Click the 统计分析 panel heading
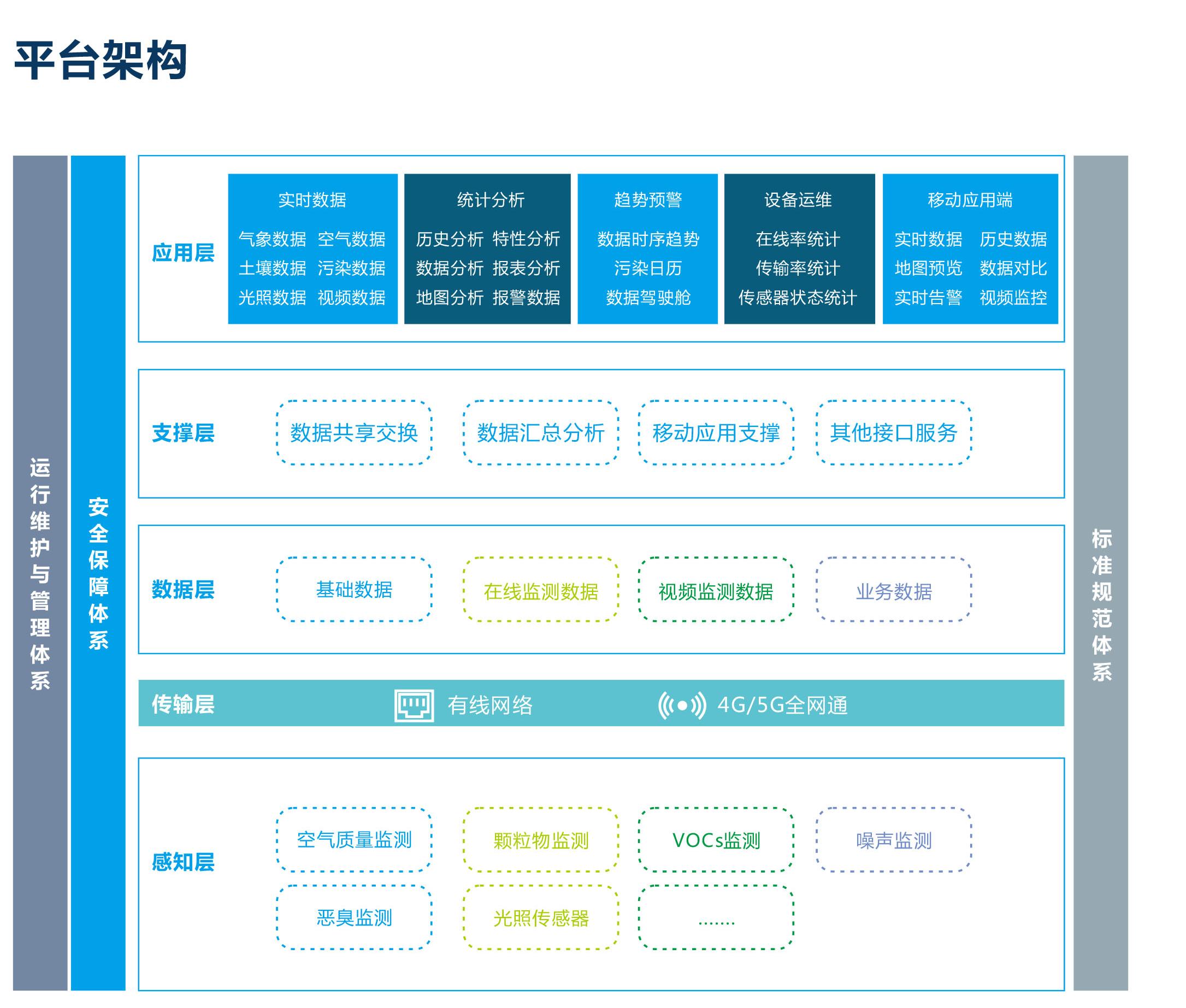The width and height of the screenshot is (1186, 1008). 491,200
